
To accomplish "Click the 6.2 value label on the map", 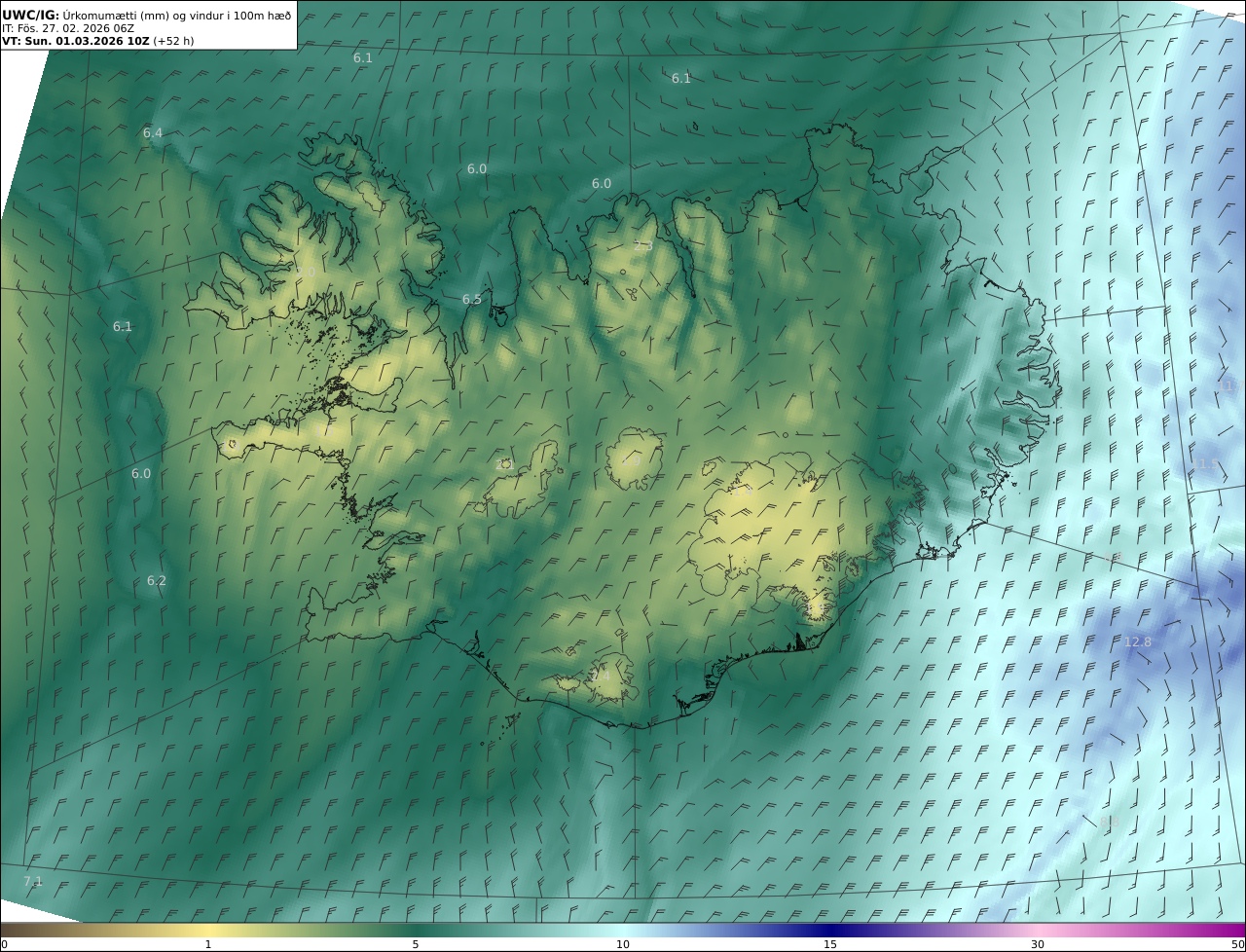I will [157, 581].
